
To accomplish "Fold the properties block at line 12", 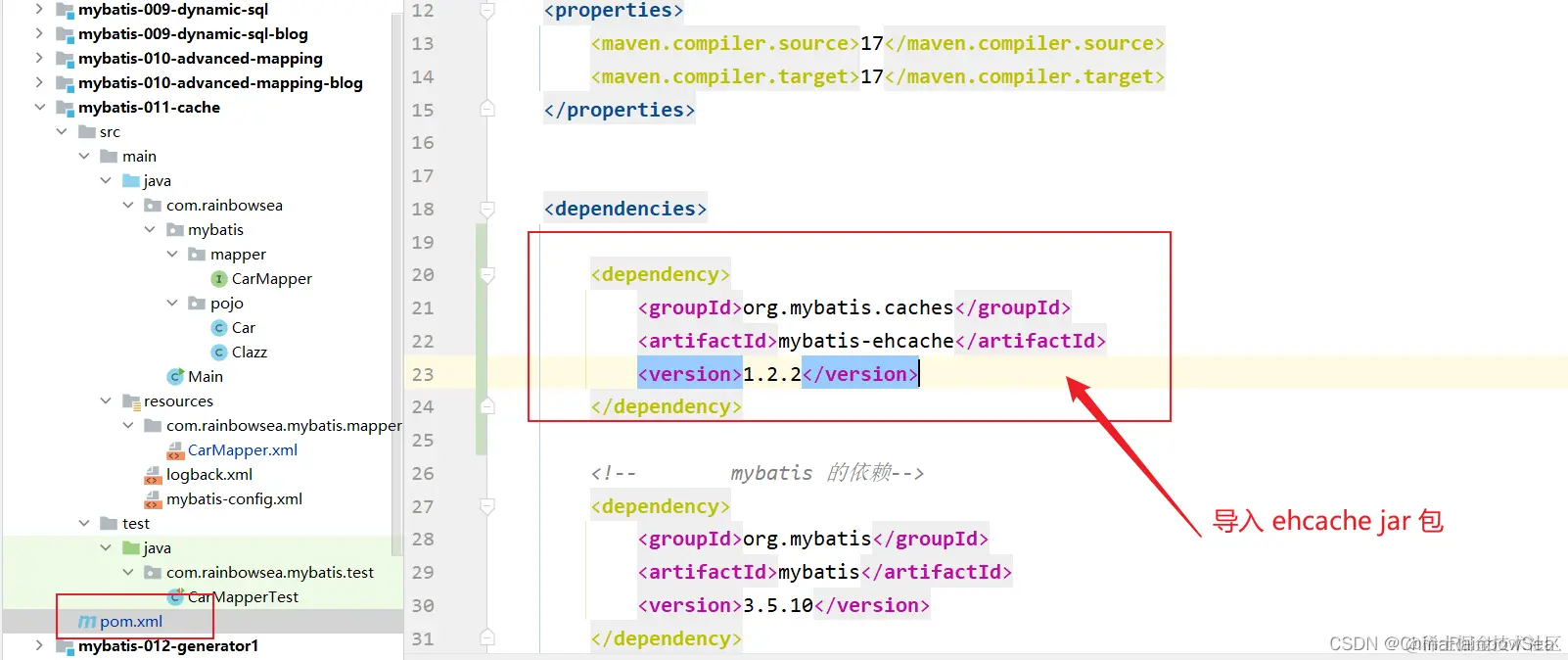I will pyautogui.click(x=487, y=11).
